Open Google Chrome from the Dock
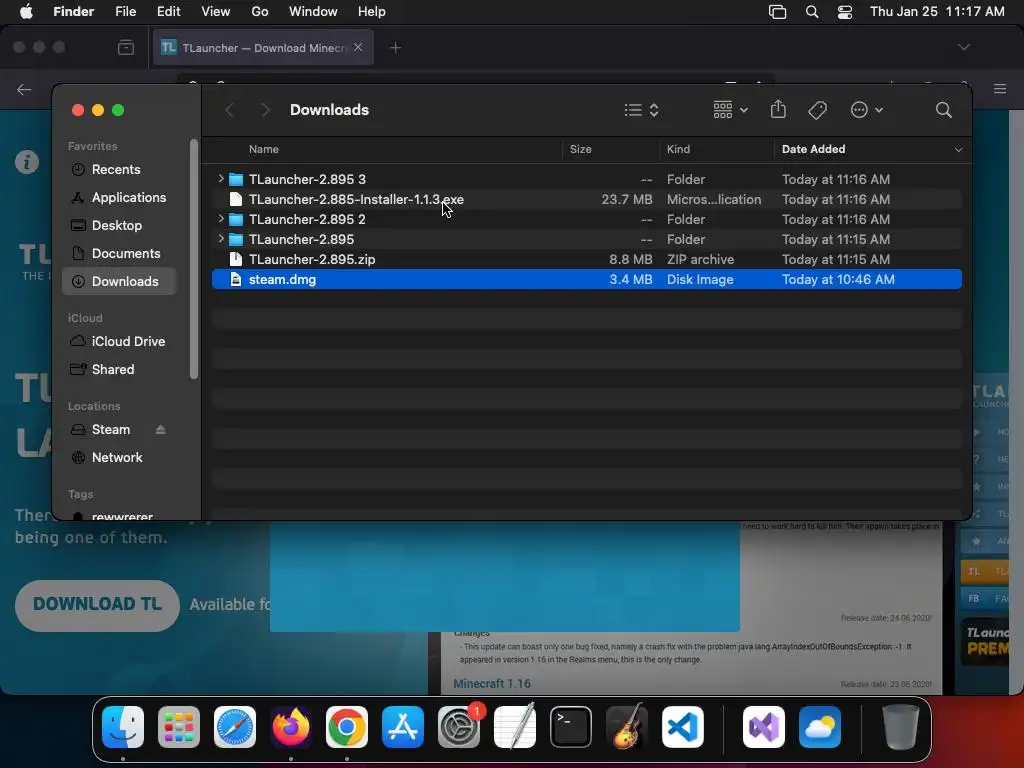Image resolution: width=1024 pixels, height=768 pixels. pyautogui.click(x=347, y=727)
